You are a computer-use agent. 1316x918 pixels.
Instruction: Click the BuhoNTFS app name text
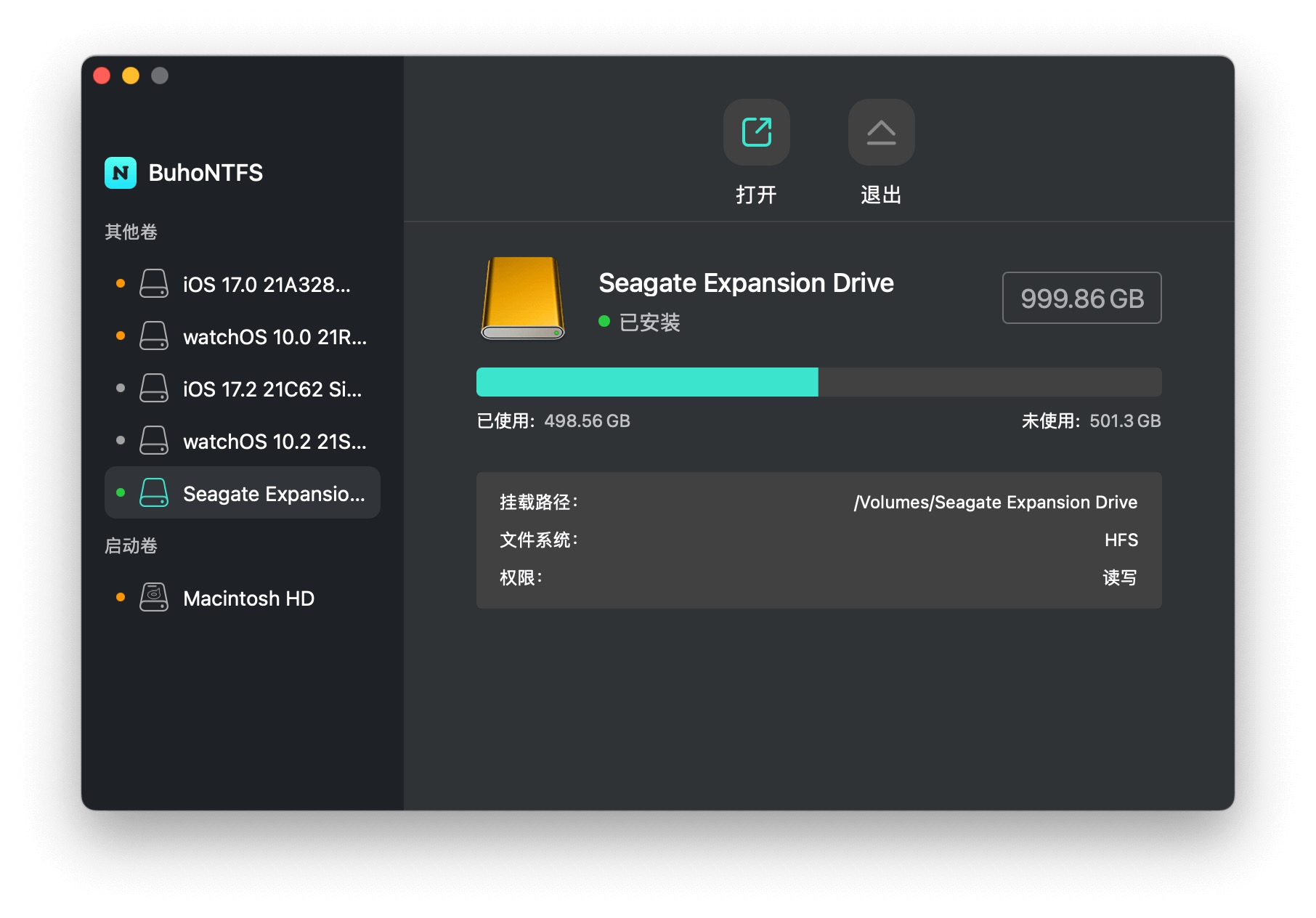pos(206,173)
